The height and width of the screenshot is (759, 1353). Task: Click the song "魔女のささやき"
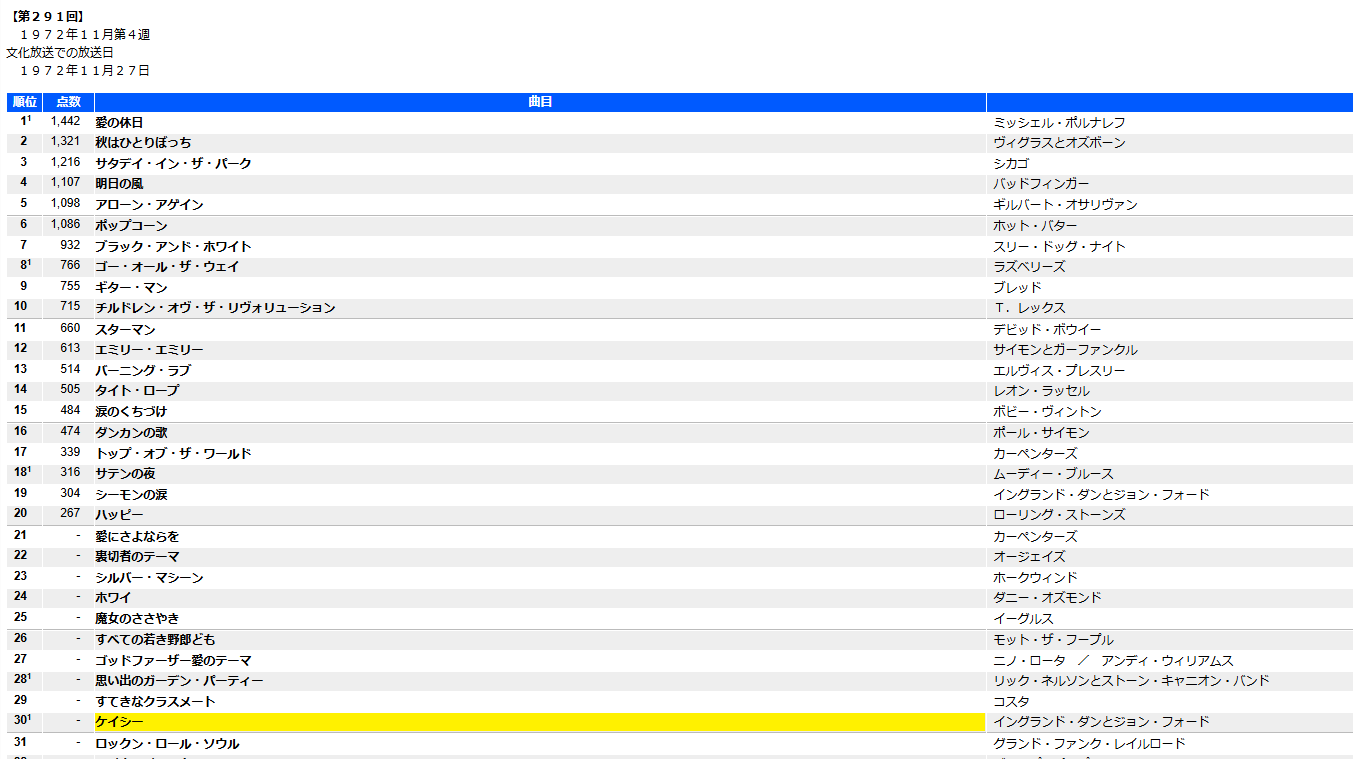[137, 619]
